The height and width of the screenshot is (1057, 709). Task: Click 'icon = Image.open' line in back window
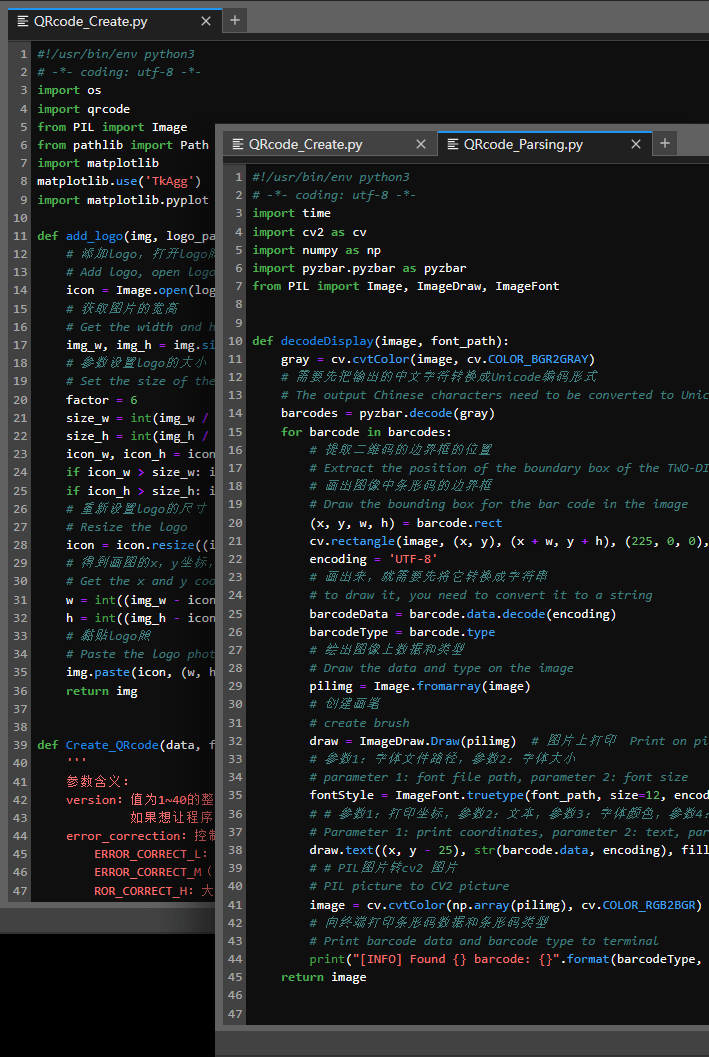pyautogui.click(x=140, y=290)
